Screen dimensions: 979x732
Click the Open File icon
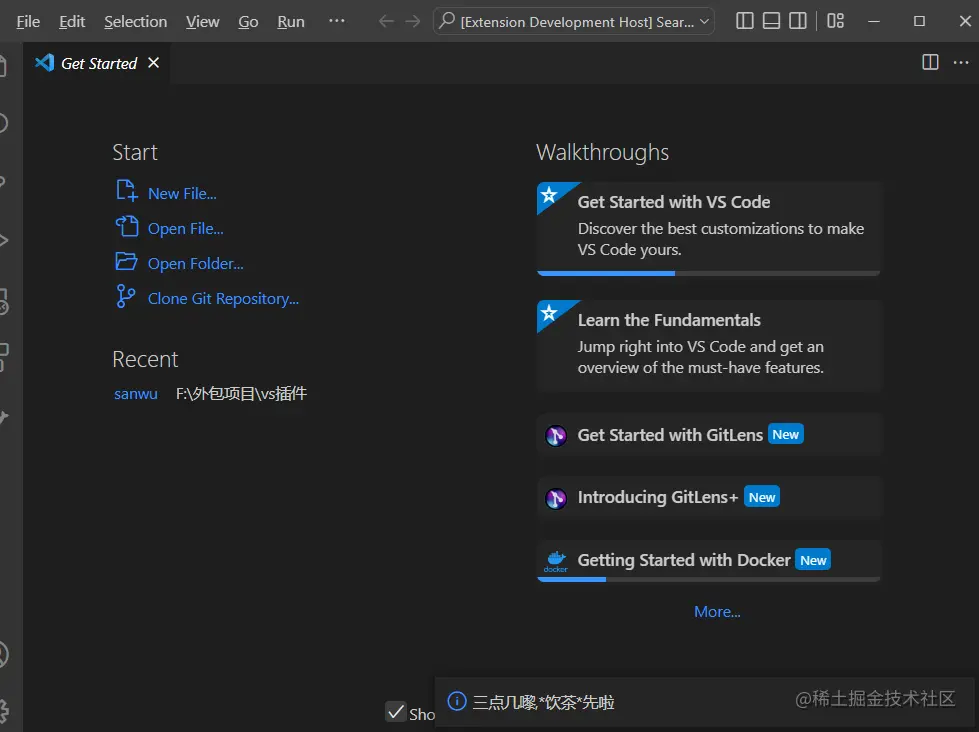click(x=127, y=227)
